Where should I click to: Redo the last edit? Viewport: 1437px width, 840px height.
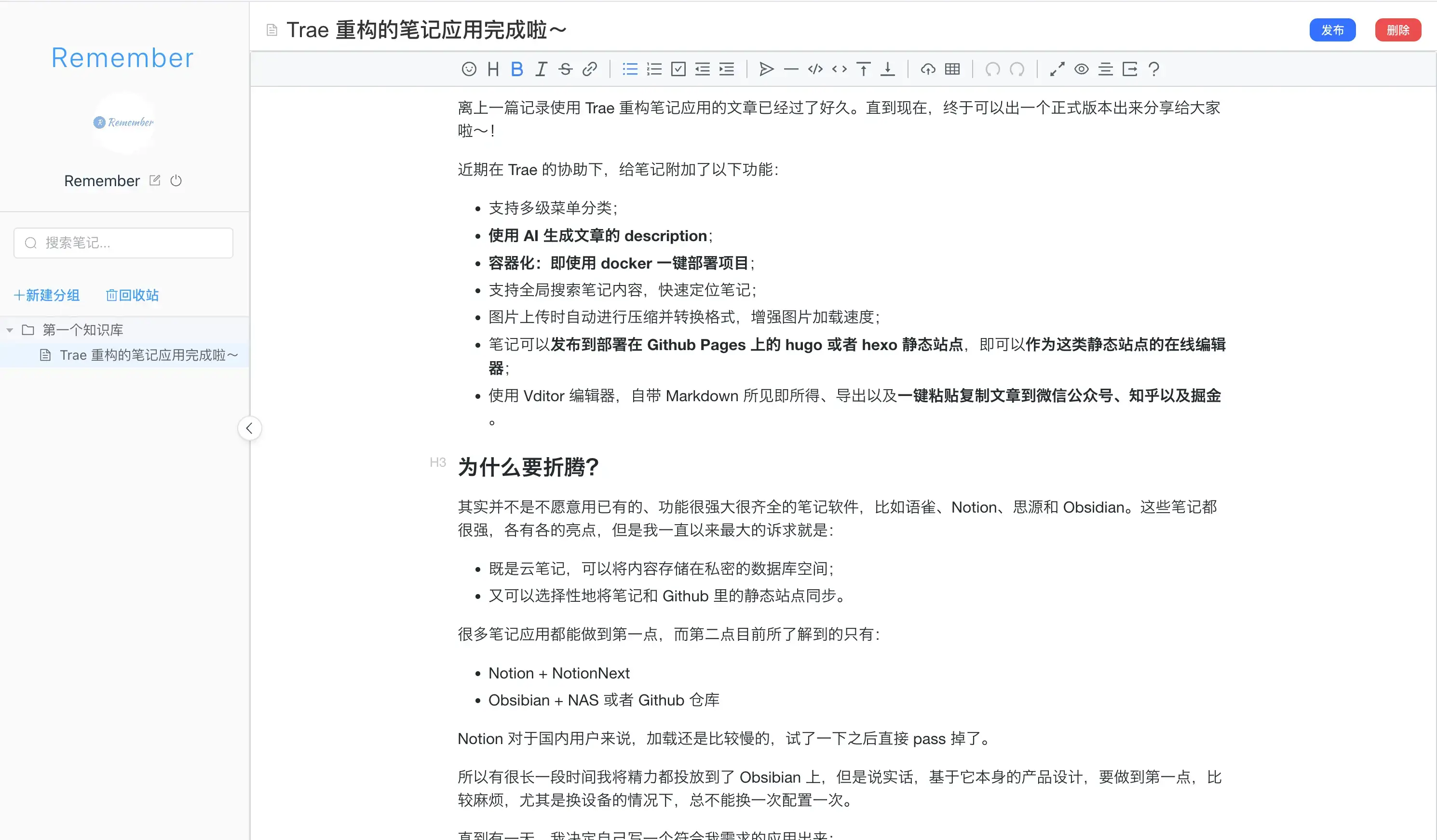pyautogui.click(x=1017, y=69)
